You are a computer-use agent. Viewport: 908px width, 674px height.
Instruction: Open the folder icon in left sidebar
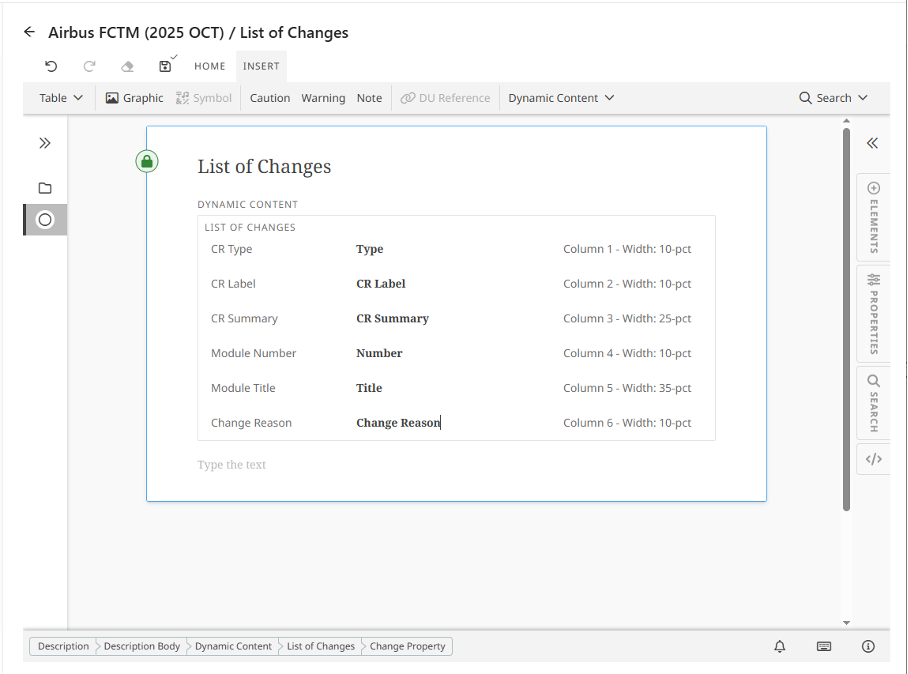click(45, 188)
